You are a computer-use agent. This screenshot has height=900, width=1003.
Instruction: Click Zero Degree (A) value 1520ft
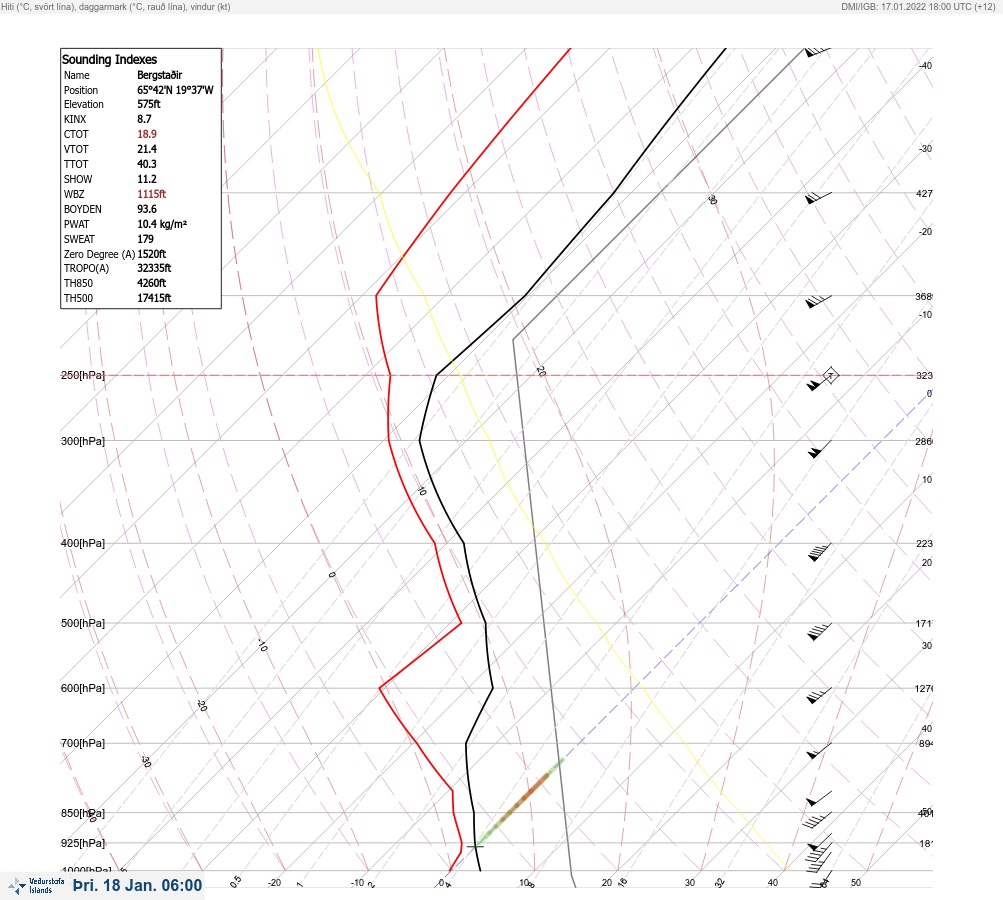[152, 254]
